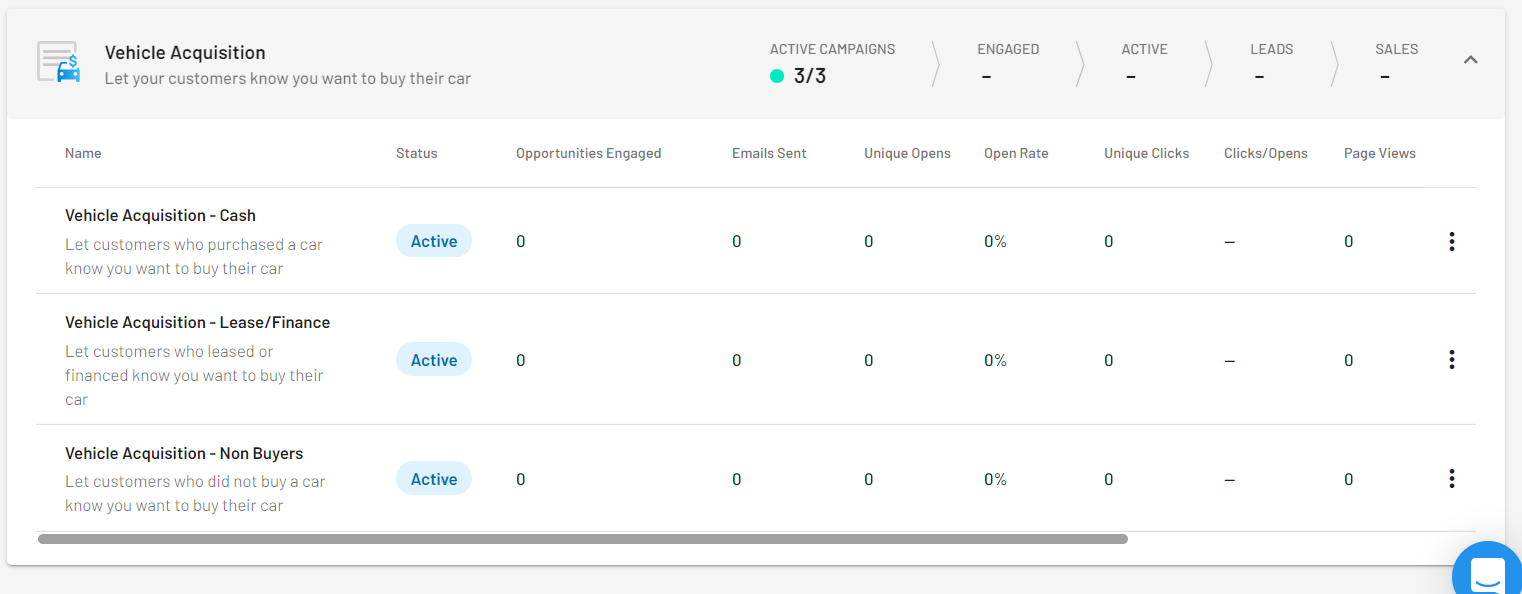
Task: Click the SALES funnel stage label
Action: pyautogui.click(x=1397, y=49)
